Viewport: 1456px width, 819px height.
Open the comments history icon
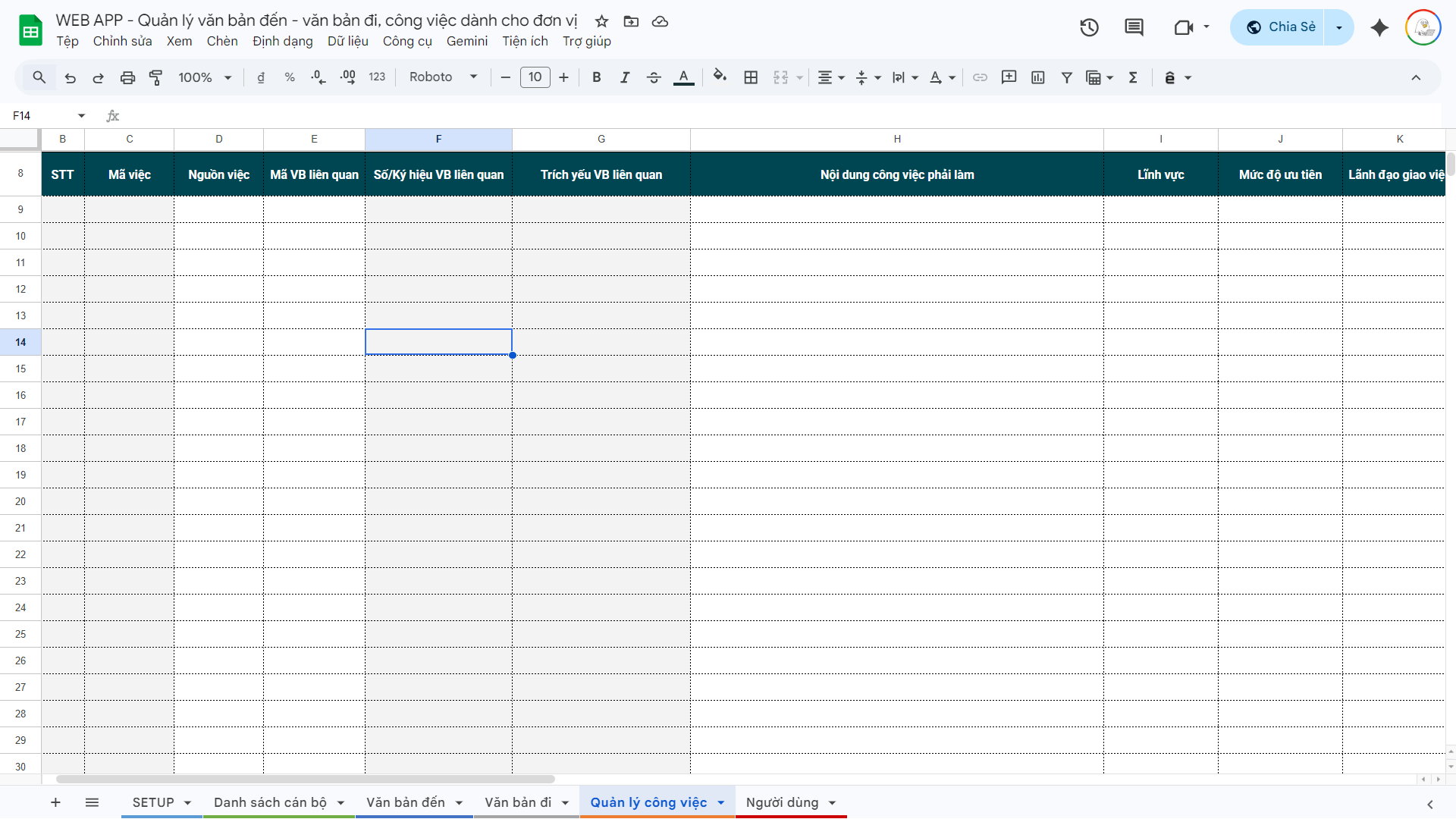tap(1134, 27)
